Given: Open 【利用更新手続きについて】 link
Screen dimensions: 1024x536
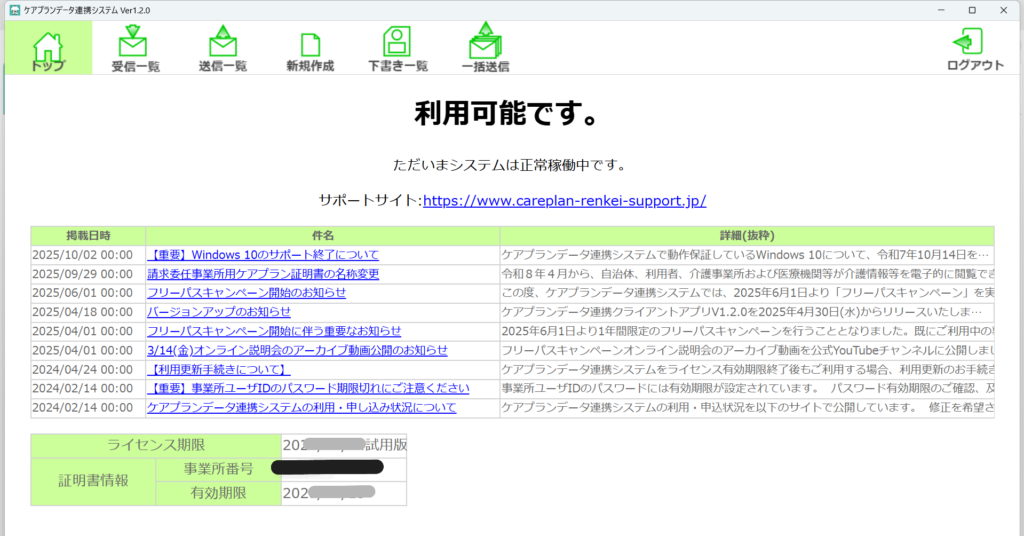Looking at the screenshot, I should 219,370.
